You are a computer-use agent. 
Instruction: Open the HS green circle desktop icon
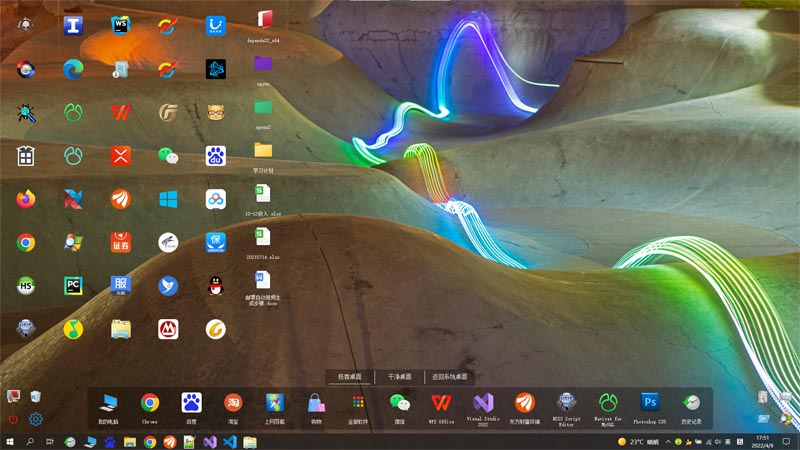(26, 286)
